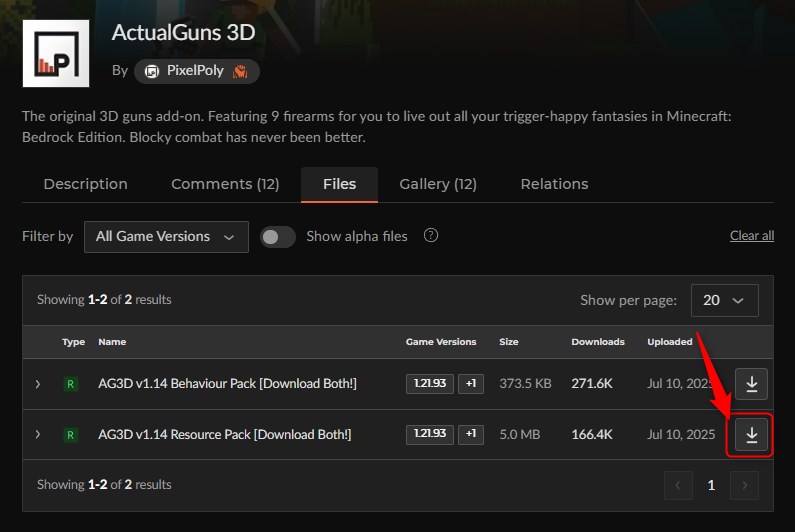Click the R release badge on Behaviour Pack
The width and height of the screenshot is (795, 532).
click(x=70, y=384)
